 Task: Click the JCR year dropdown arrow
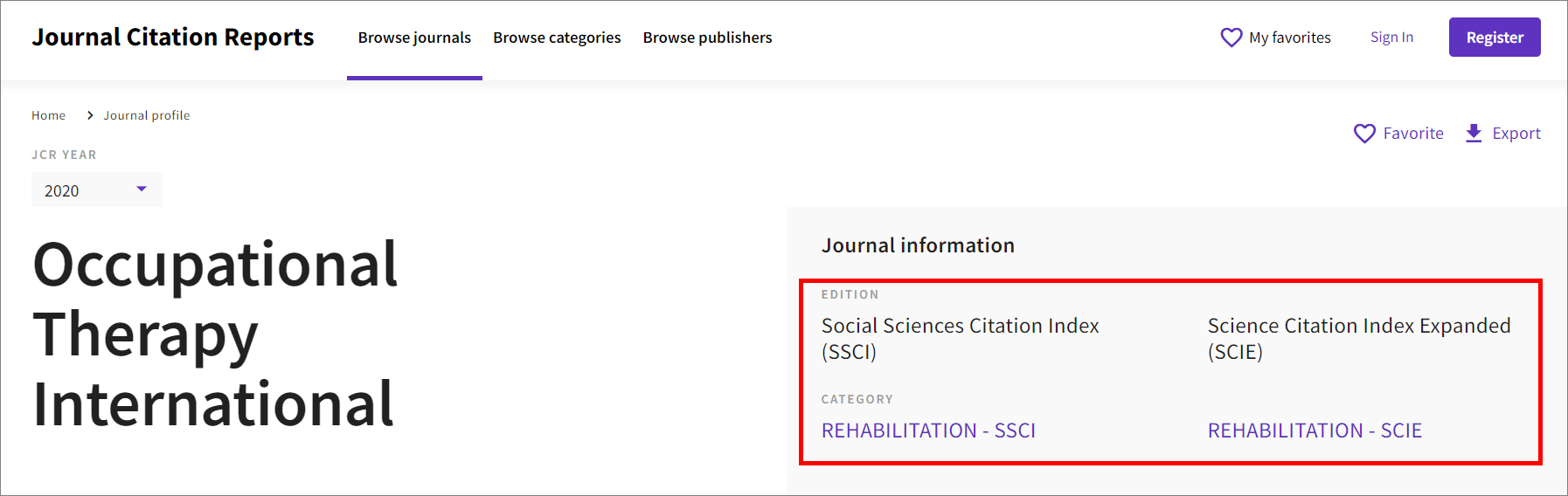point(142,189)
